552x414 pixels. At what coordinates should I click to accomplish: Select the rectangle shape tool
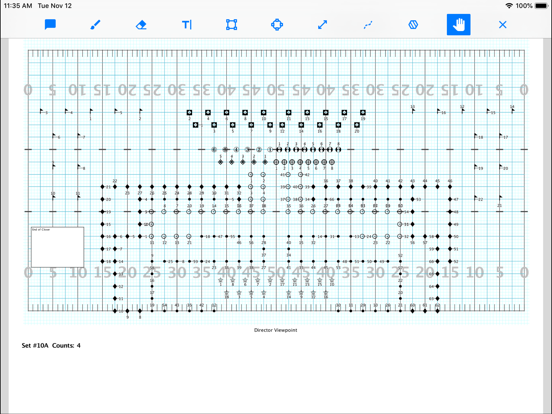tap(231, 25)
